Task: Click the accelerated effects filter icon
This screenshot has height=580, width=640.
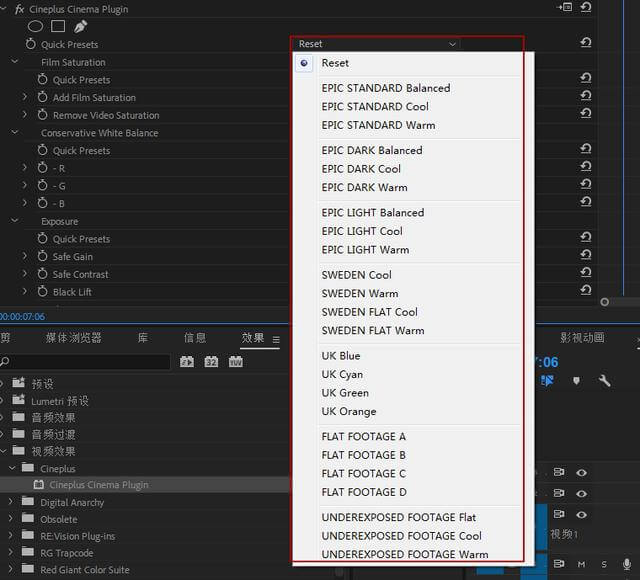Action: (187, 362)
